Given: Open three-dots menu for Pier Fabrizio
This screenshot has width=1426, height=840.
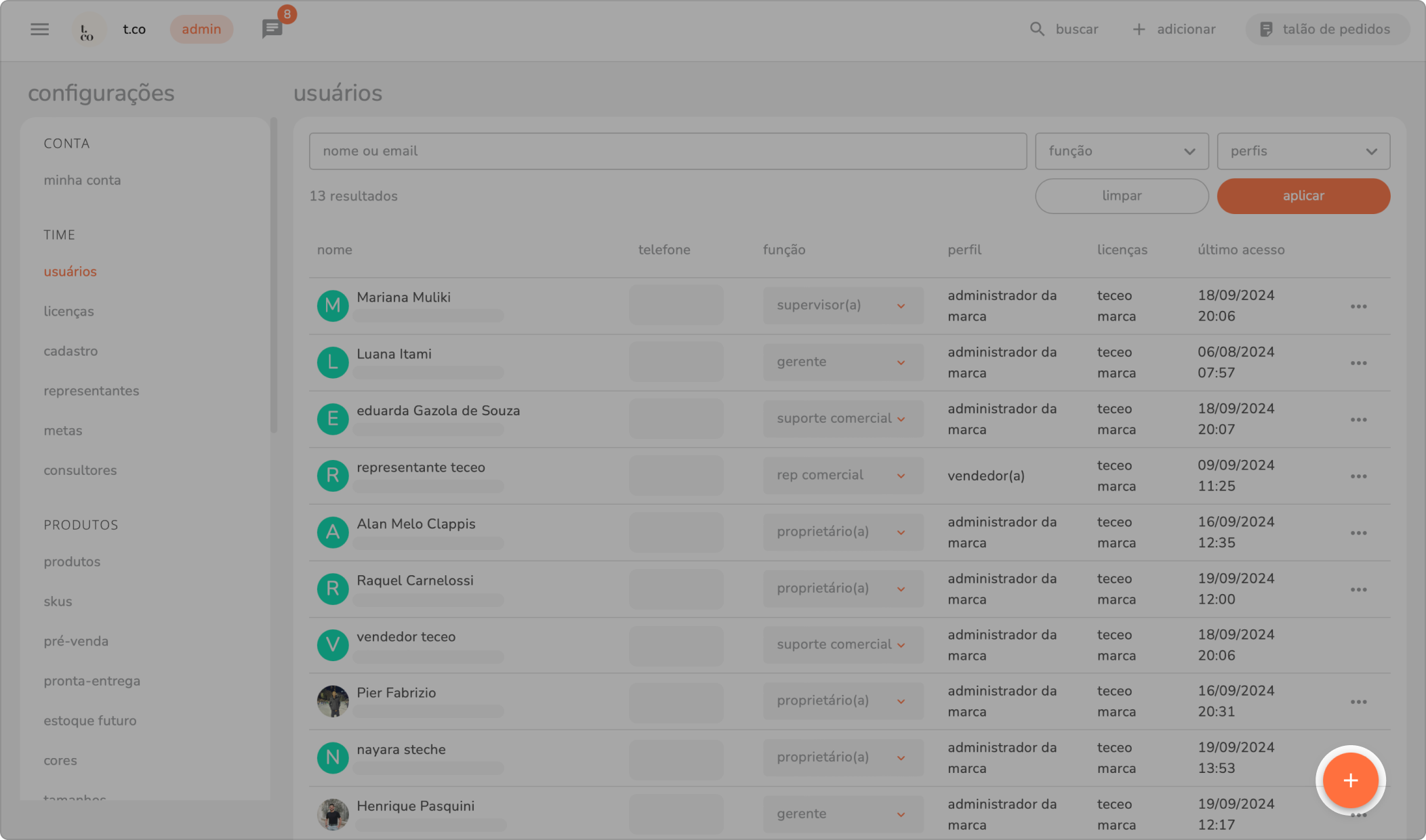Looking at the screenshot, I should pos(1358,702).
